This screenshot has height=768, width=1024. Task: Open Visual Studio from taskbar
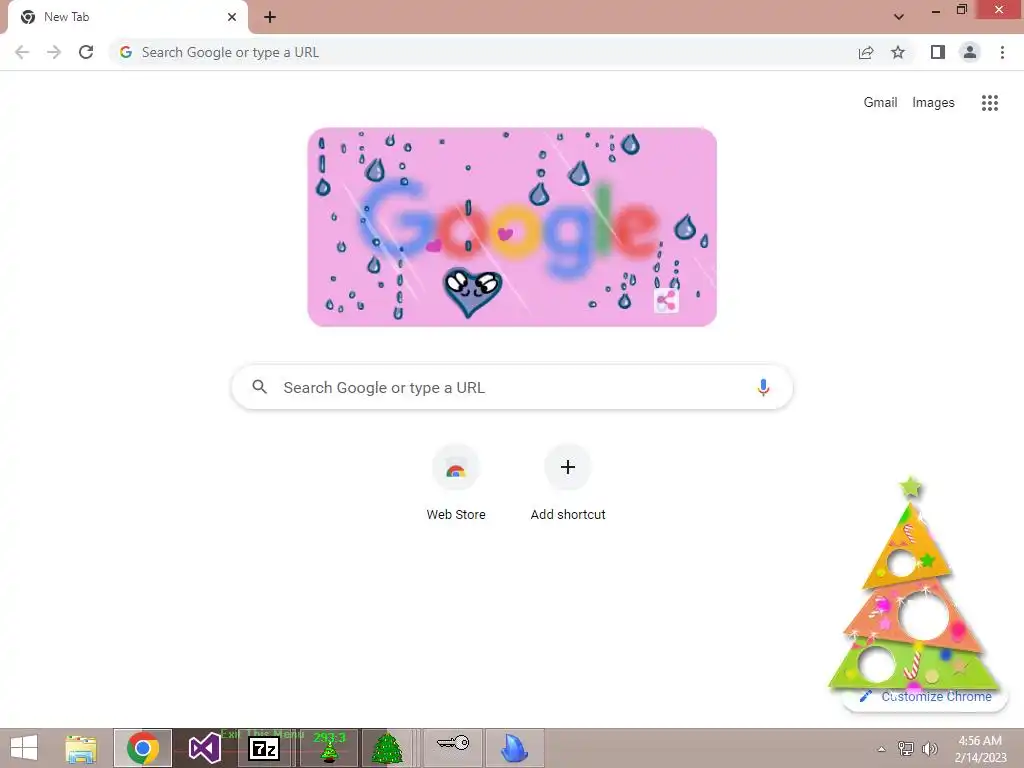[x=204, y=748]
